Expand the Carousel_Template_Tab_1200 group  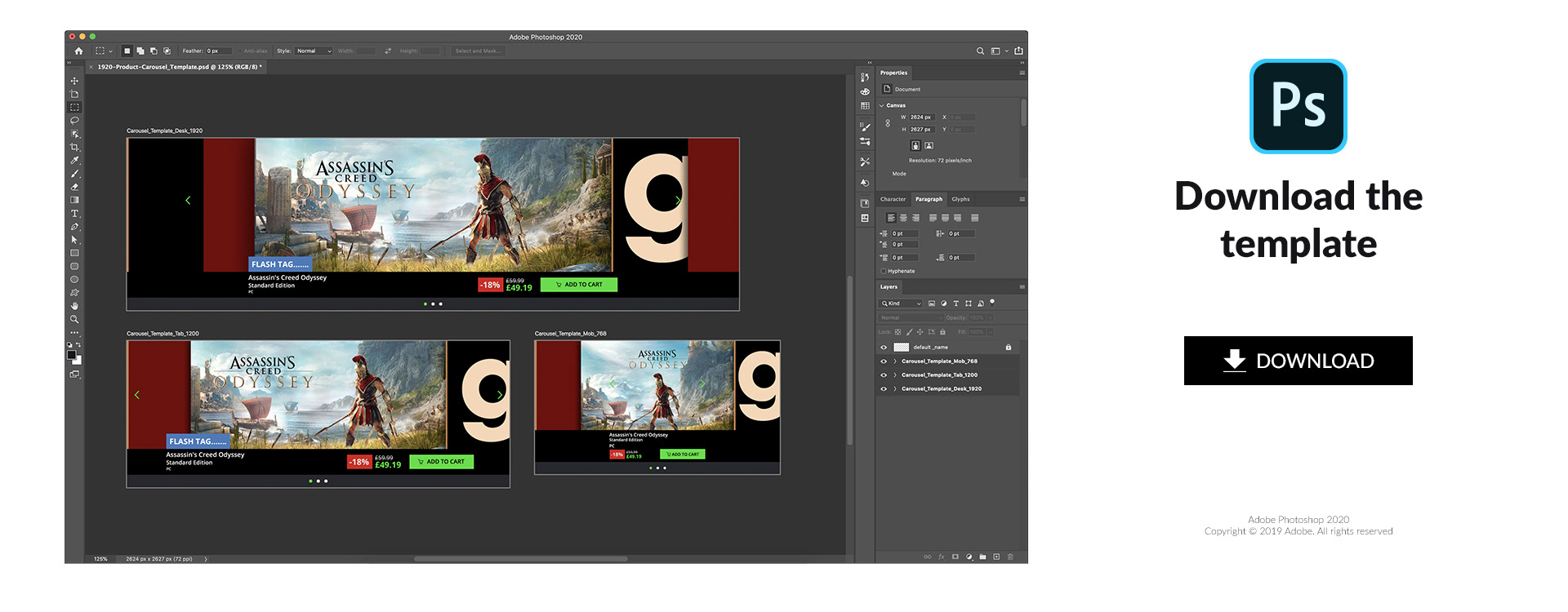[x=895, y=375]
